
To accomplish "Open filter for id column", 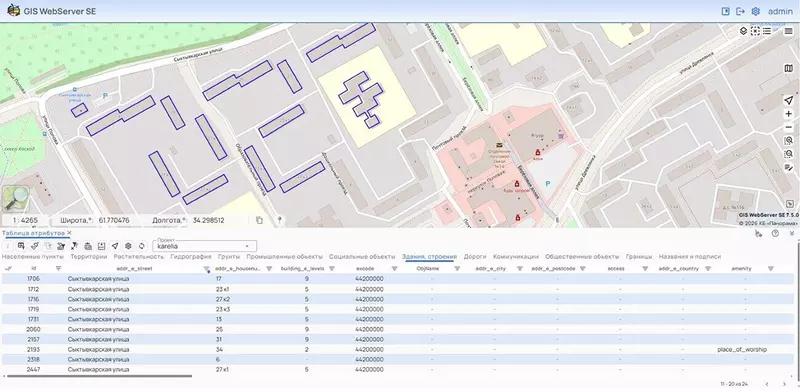I will [58, 268].
